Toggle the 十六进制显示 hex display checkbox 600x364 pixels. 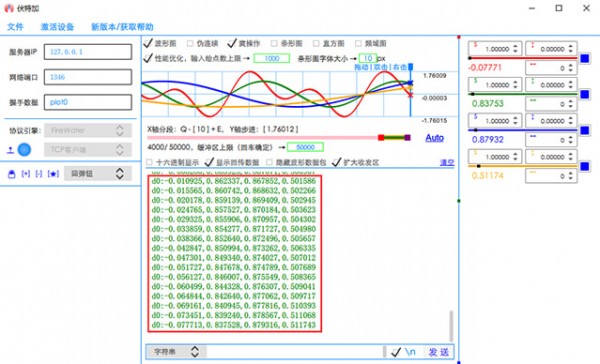(x=149, y=162)
